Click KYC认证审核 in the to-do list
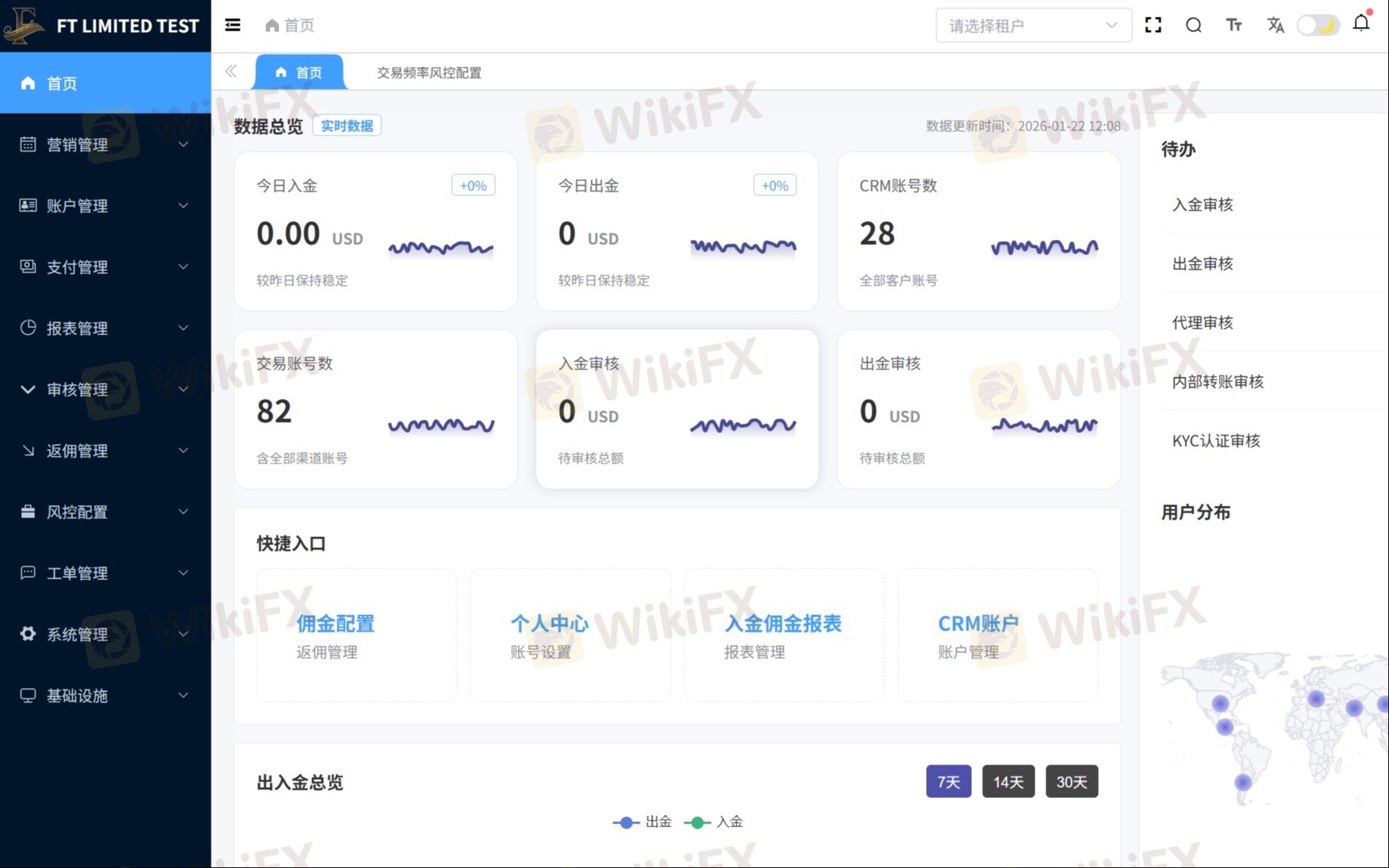This screenshot has width=1389, height=868. [1215, 440]
